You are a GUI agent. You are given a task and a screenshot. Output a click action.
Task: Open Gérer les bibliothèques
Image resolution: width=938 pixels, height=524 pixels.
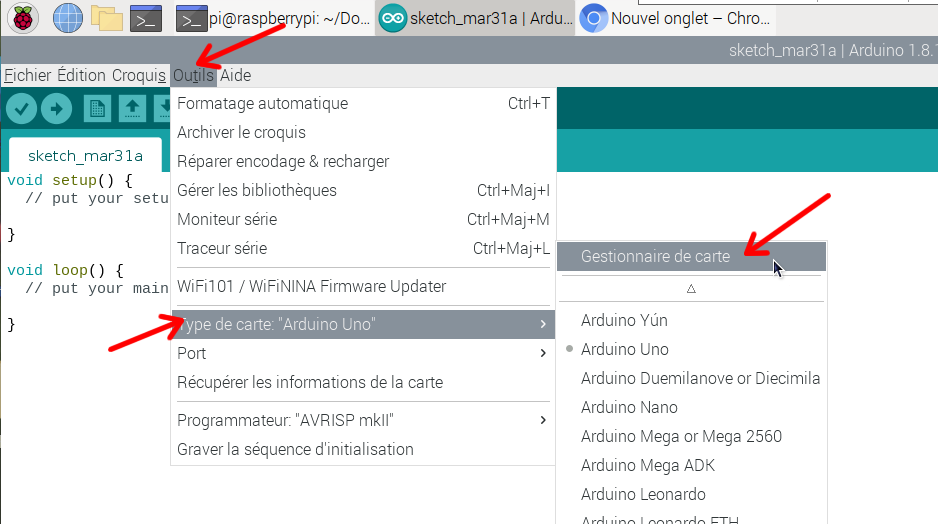[363, 190]
